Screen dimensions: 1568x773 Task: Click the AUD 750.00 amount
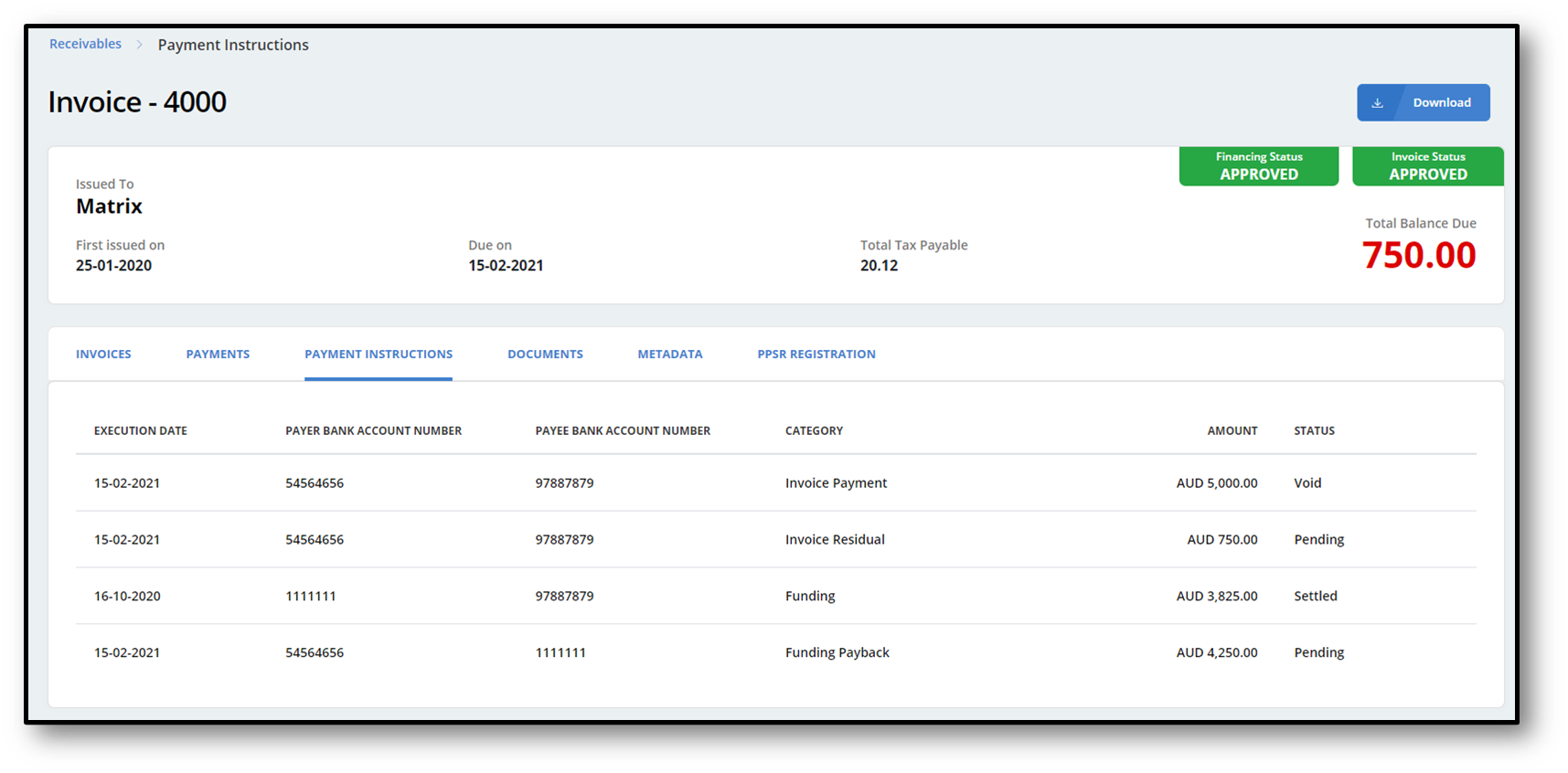click(x=1222, y=540)
